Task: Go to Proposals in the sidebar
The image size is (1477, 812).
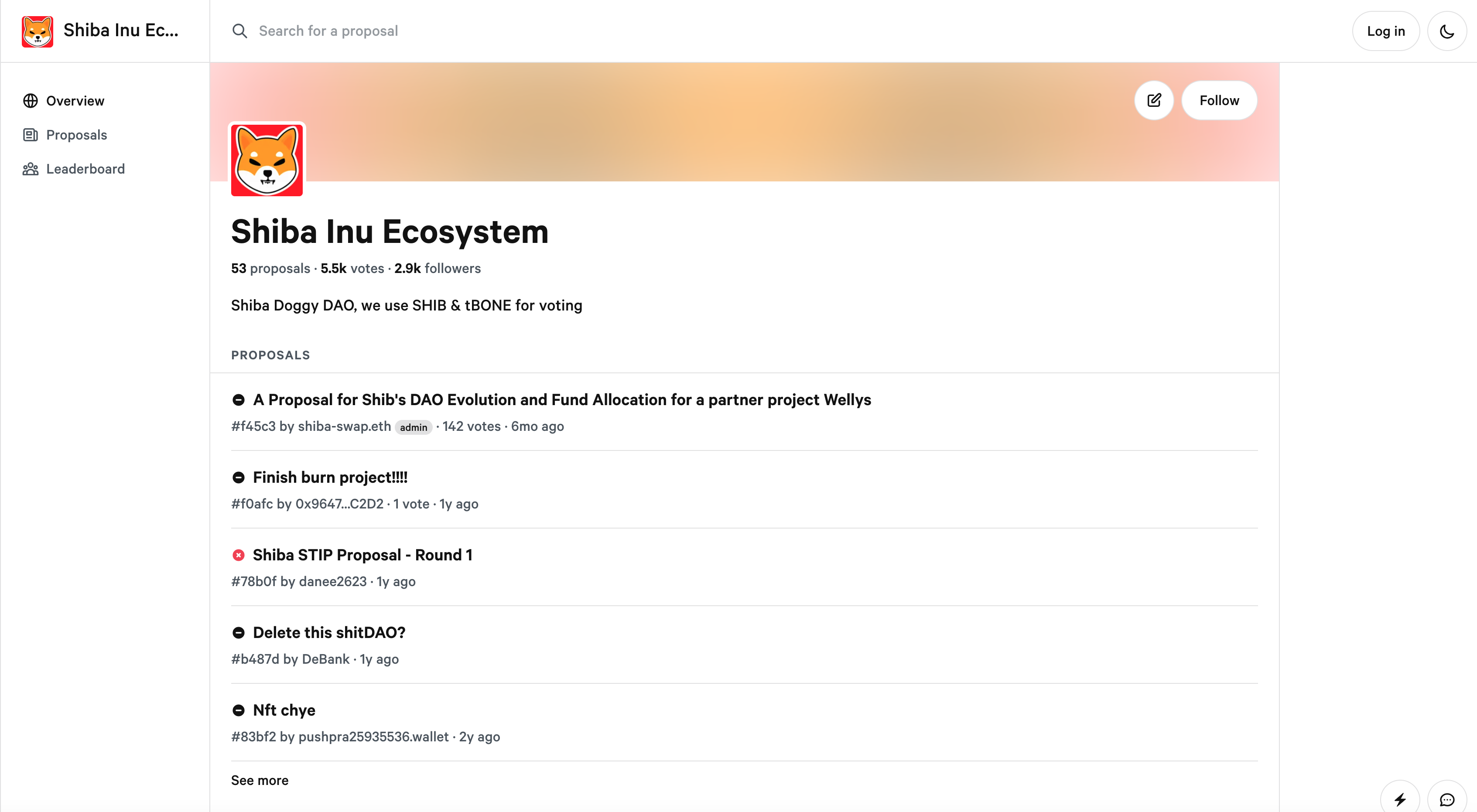Action: pyautogui.click(x=76, y=135)
